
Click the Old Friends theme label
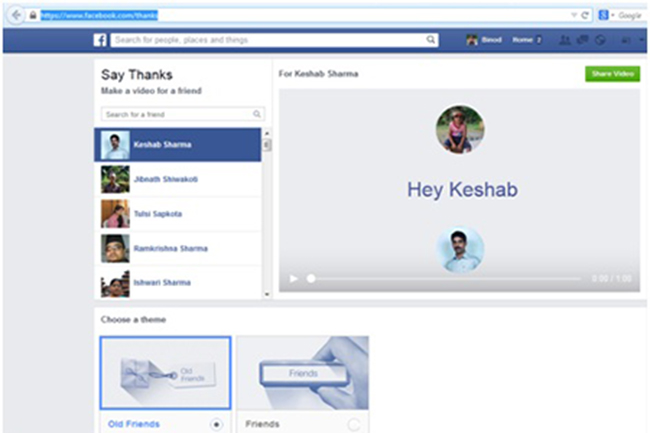tap(134, 424)
